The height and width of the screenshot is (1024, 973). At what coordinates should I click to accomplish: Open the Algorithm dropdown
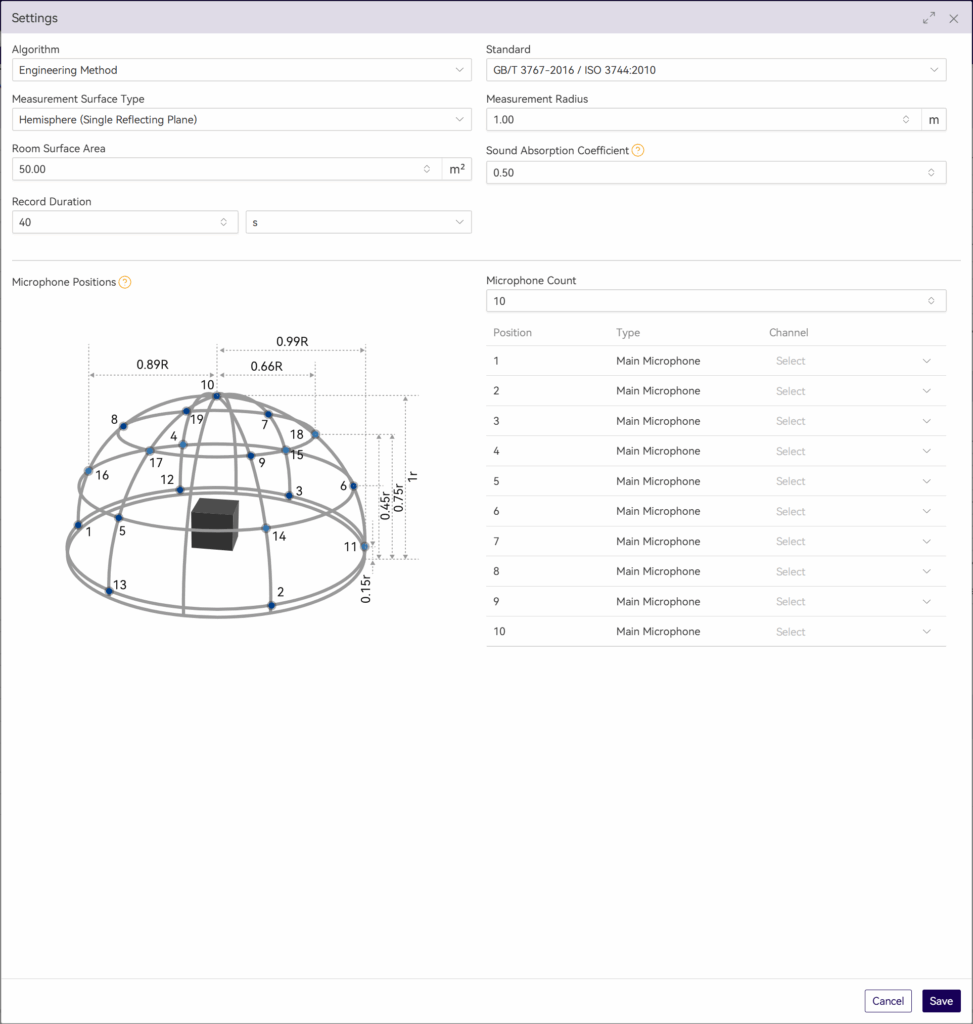pos(241,70)
